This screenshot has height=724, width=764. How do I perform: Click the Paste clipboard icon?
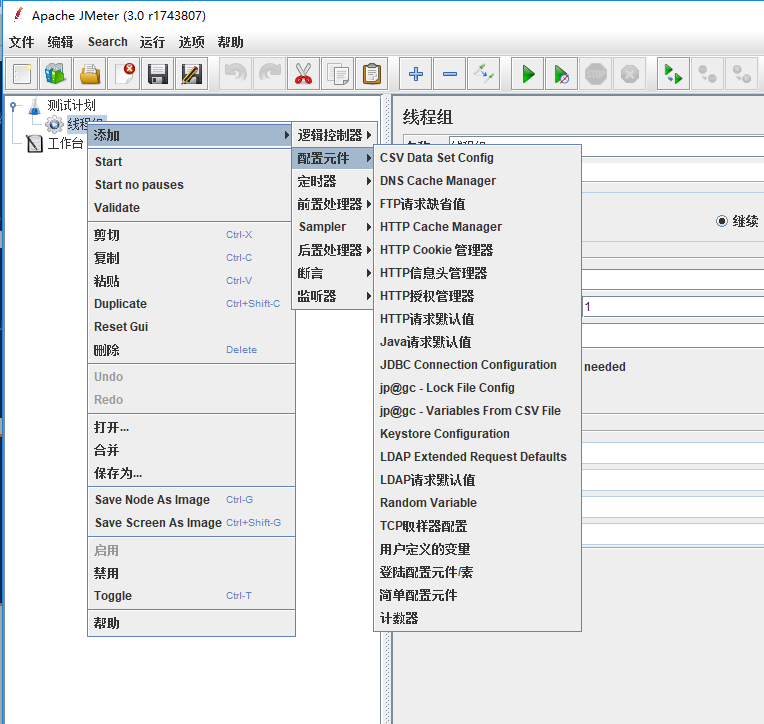click(372, 74)
